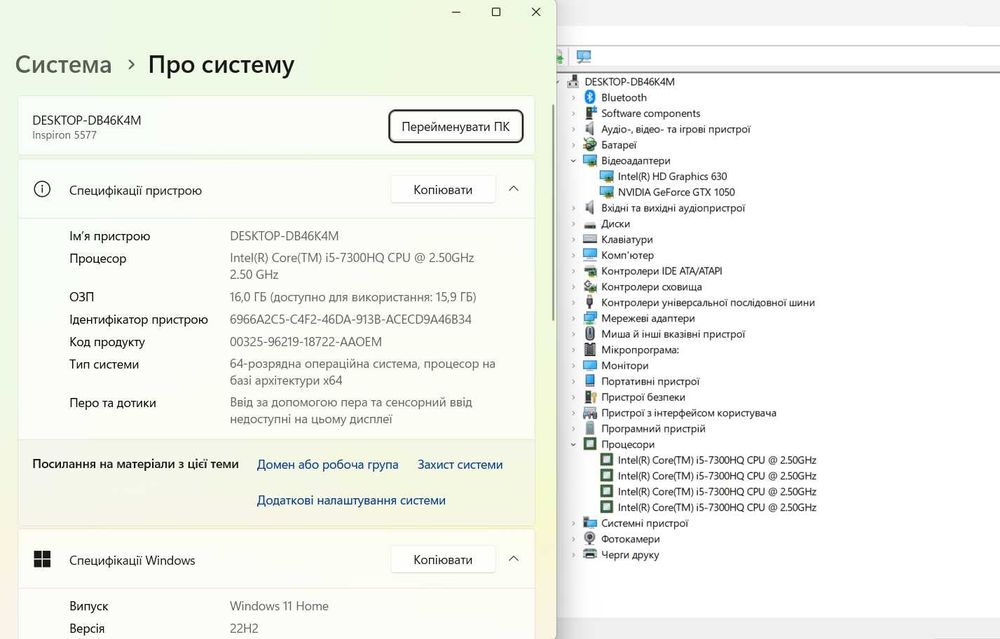Click the Мережеві адаптери network icon
1000x639 pixels.
(x=590, y=318)
